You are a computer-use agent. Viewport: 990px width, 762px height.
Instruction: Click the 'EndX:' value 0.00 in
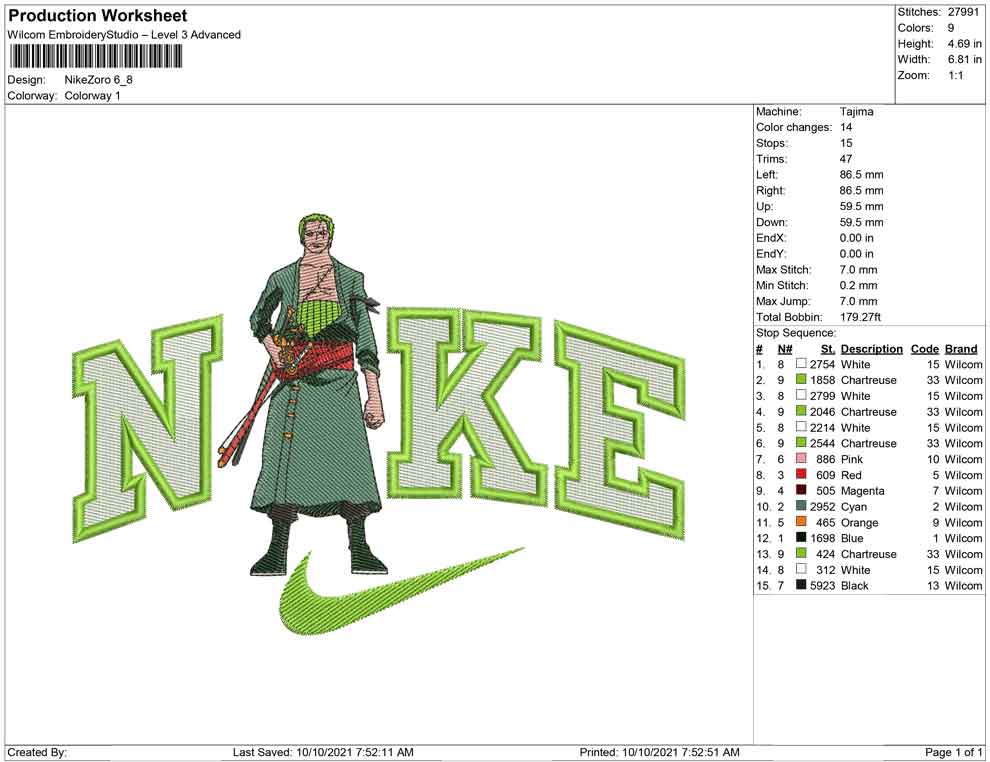pyautogui.click(x=856, y=237)
